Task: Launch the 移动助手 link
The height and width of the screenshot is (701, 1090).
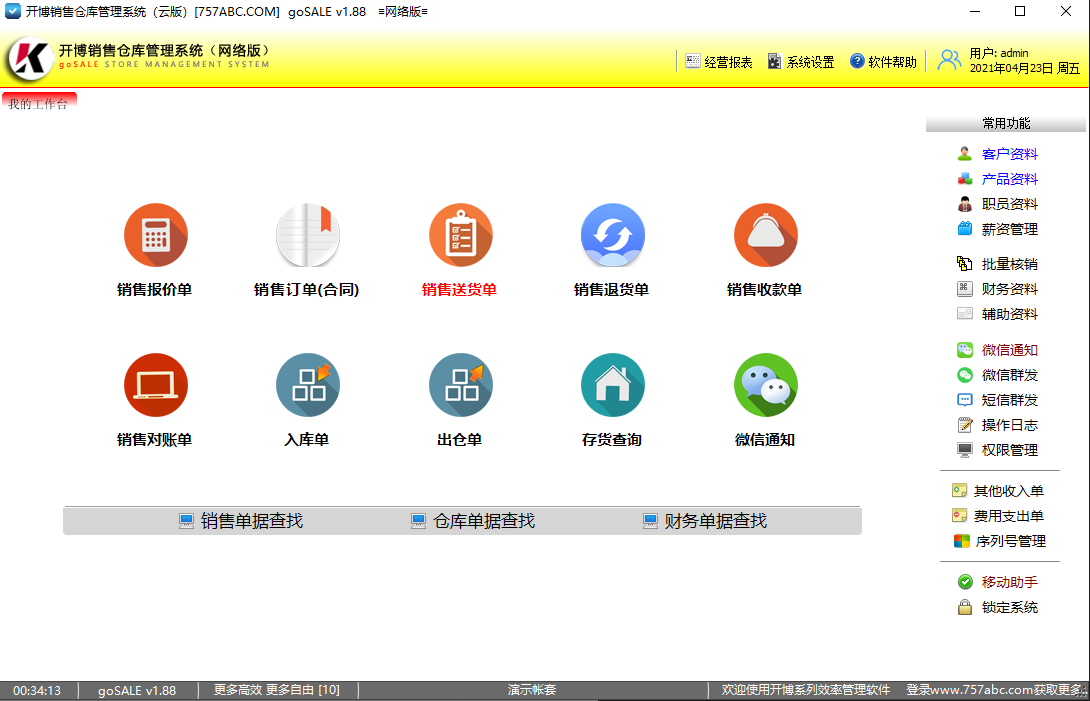Action: click(x=1009, y=582)
